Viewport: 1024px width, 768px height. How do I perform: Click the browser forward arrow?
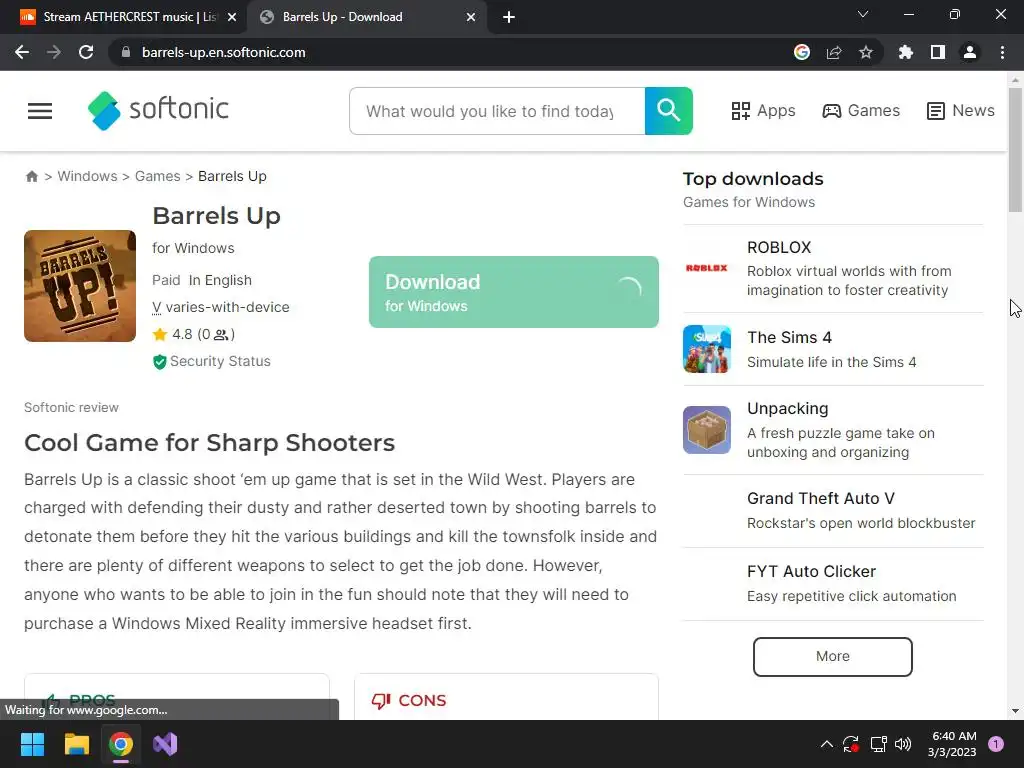pos(54,52)
